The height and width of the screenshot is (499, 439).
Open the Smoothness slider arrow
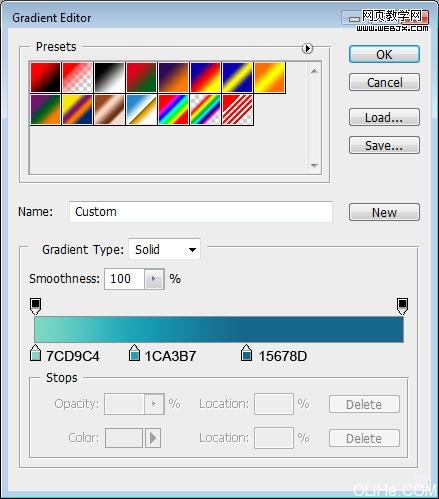coord(154,279)
